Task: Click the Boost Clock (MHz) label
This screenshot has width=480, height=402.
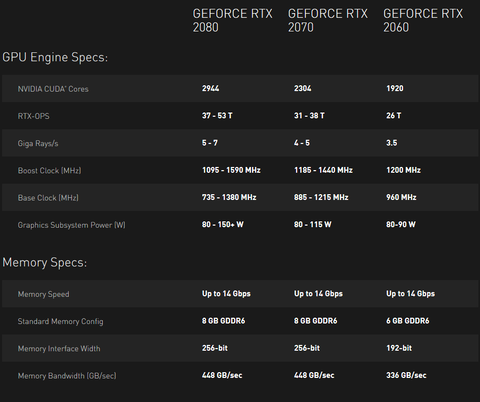Action: pos(49,171)
